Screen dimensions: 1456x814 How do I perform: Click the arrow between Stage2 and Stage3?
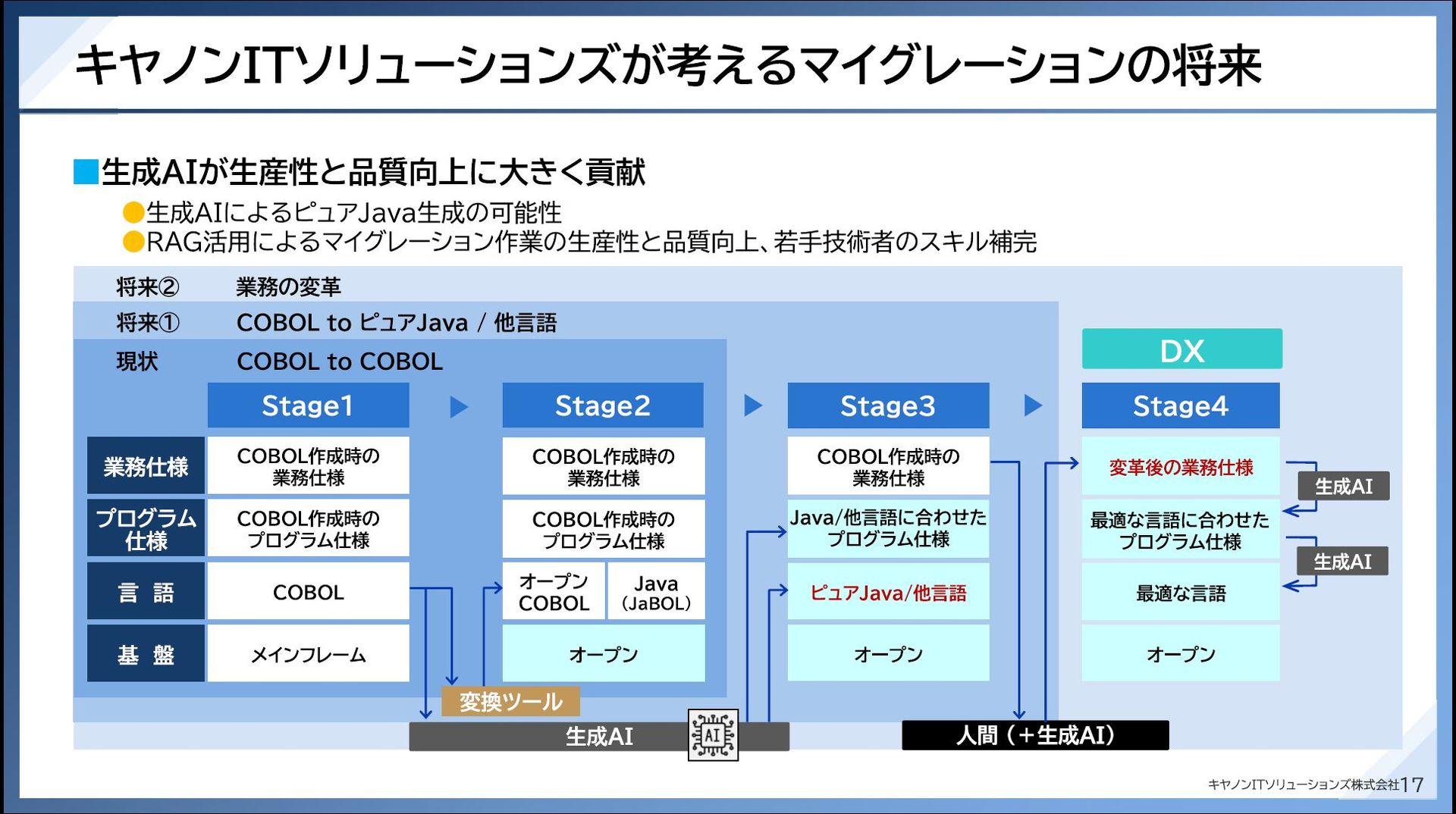pyautogui.click(x=753, y=405)
